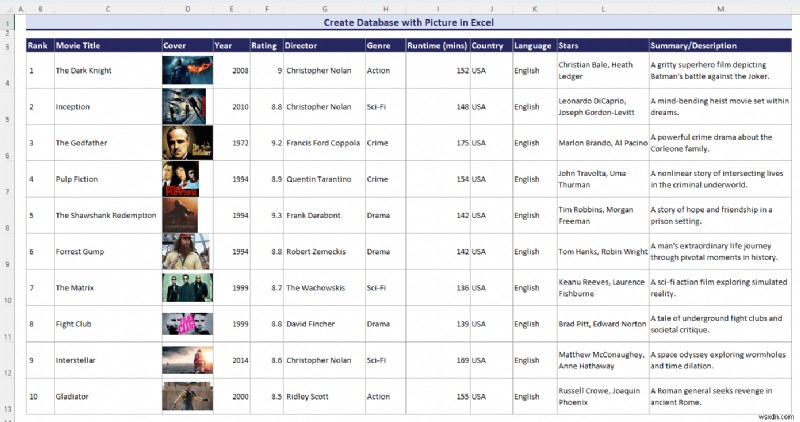Click 'The Matrix' title cell
Viewport: 800px width, 422px height.
108,288
